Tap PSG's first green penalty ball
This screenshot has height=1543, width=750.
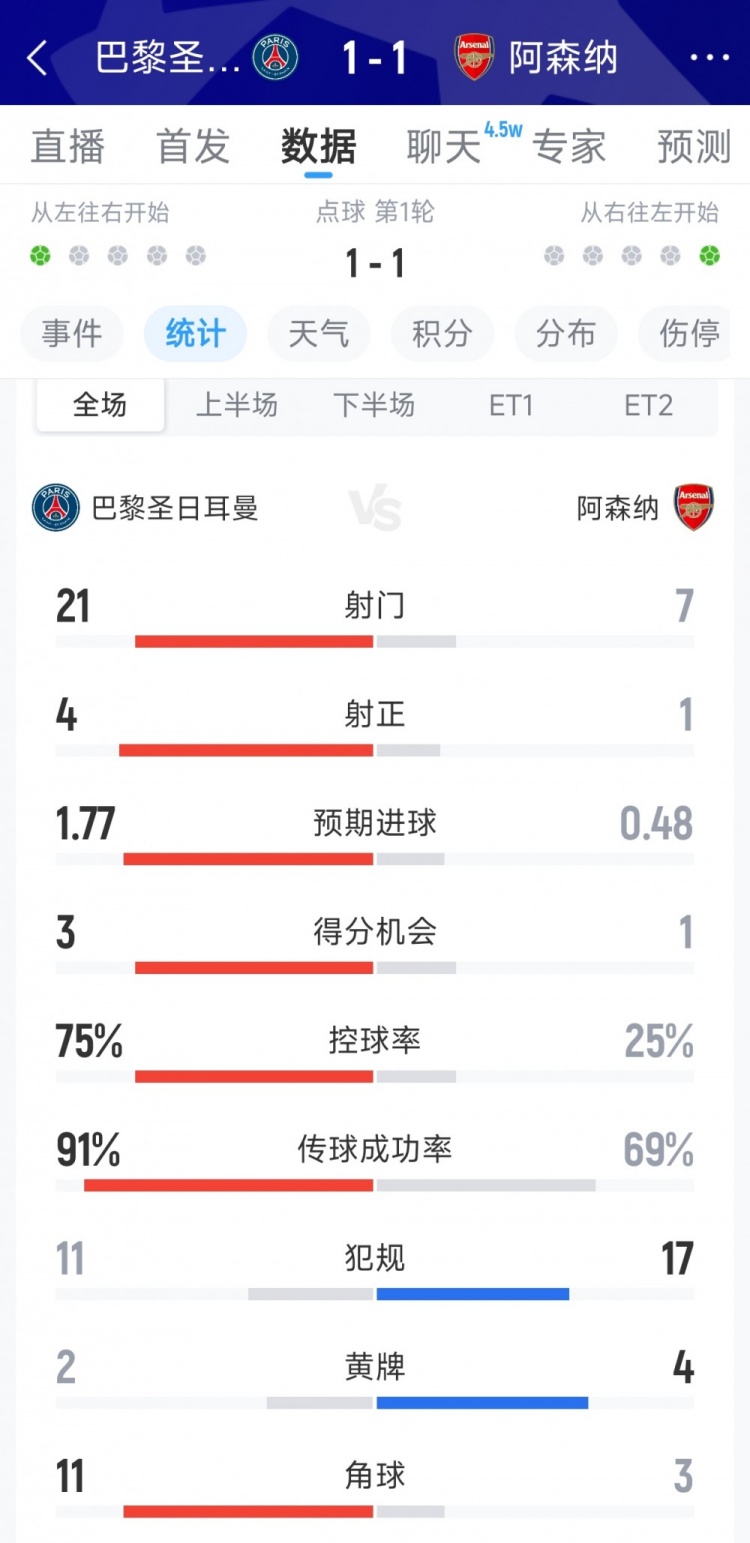point(40,256)
